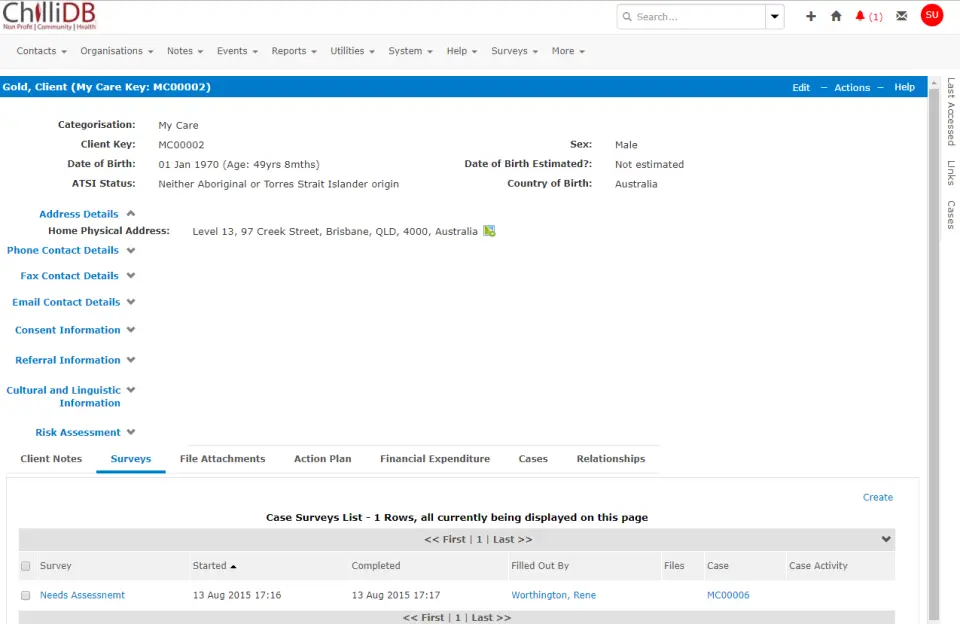Expand the Risk Assessment section
This screenshot has width=960, height=624.
pos(131,432)
